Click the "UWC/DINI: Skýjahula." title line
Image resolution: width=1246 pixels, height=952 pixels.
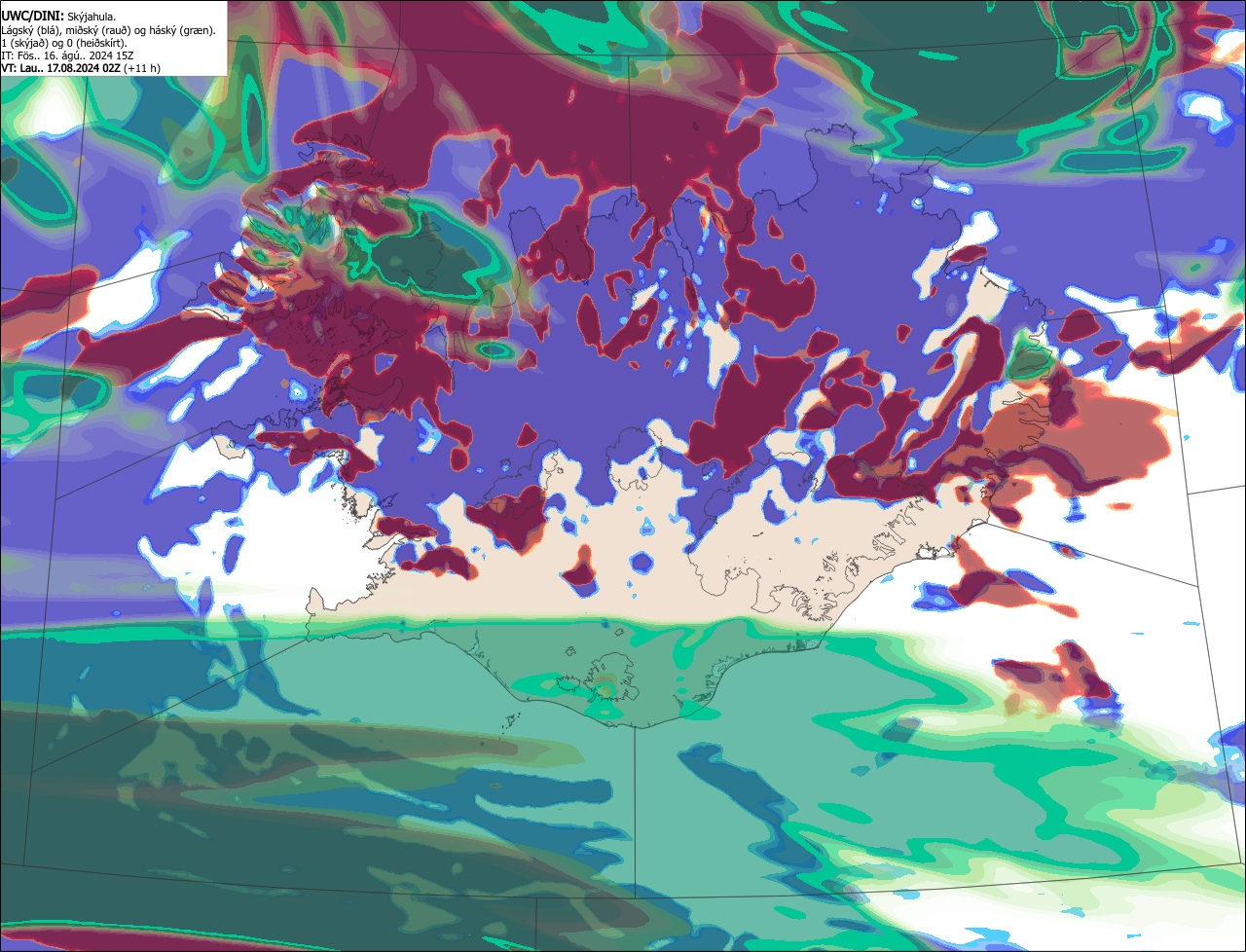(x=59, y=16)
